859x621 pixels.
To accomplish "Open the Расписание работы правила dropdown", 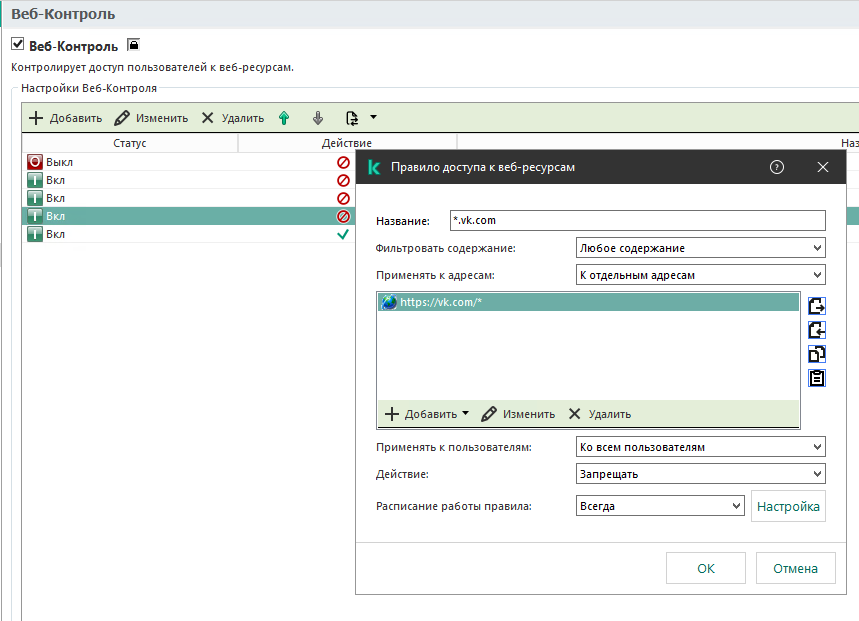I will coord(660,506).
